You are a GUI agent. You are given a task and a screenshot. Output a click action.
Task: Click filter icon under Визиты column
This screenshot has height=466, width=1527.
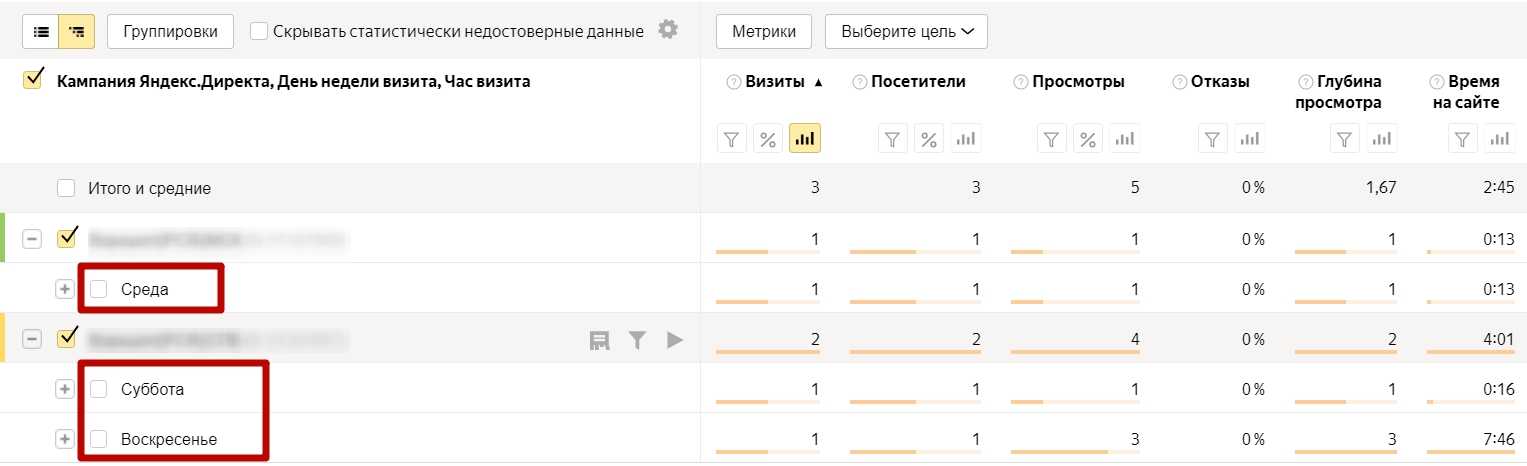click(x=733, y=139)
